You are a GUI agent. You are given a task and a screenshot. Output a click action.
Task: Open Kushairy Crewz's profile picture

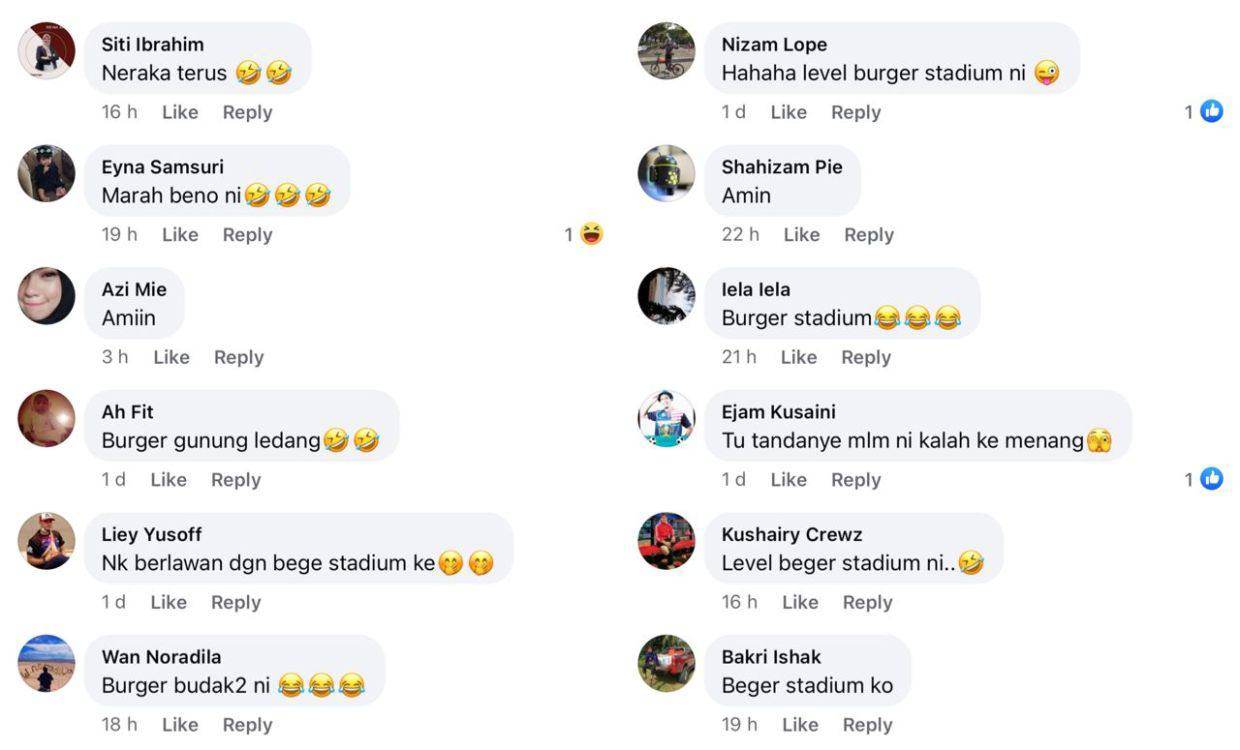tap(666, 541)
